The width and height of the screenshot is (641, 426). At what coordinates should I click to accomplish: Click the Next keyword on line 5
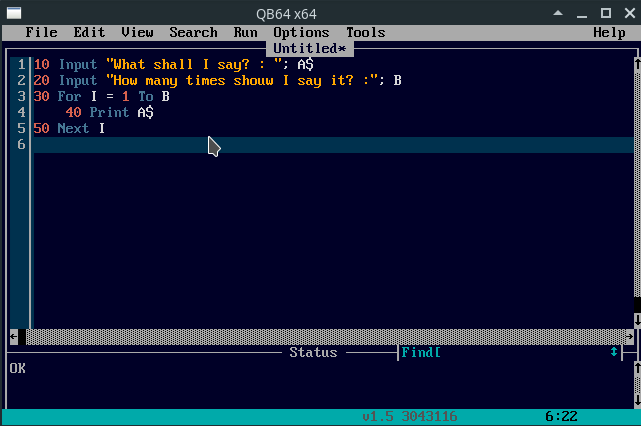[73, 128]
